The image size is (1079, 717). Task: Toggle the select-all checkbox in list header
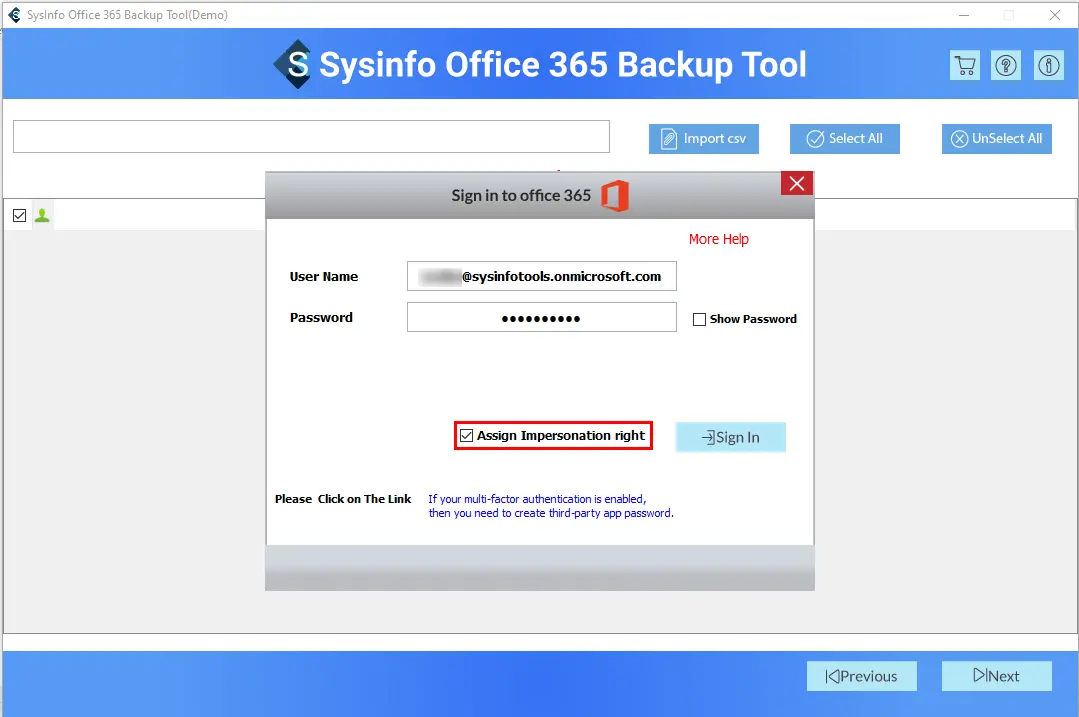[x=19, y=215]
